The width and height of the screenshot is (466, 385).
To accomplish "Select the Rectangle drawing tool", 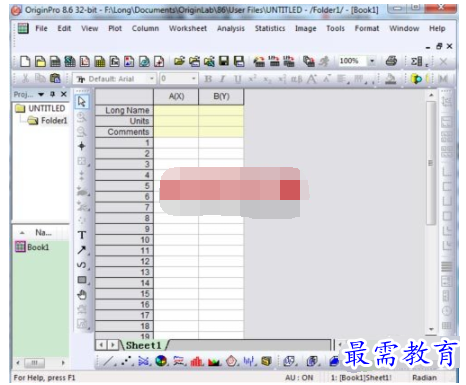I will (82, 280).
